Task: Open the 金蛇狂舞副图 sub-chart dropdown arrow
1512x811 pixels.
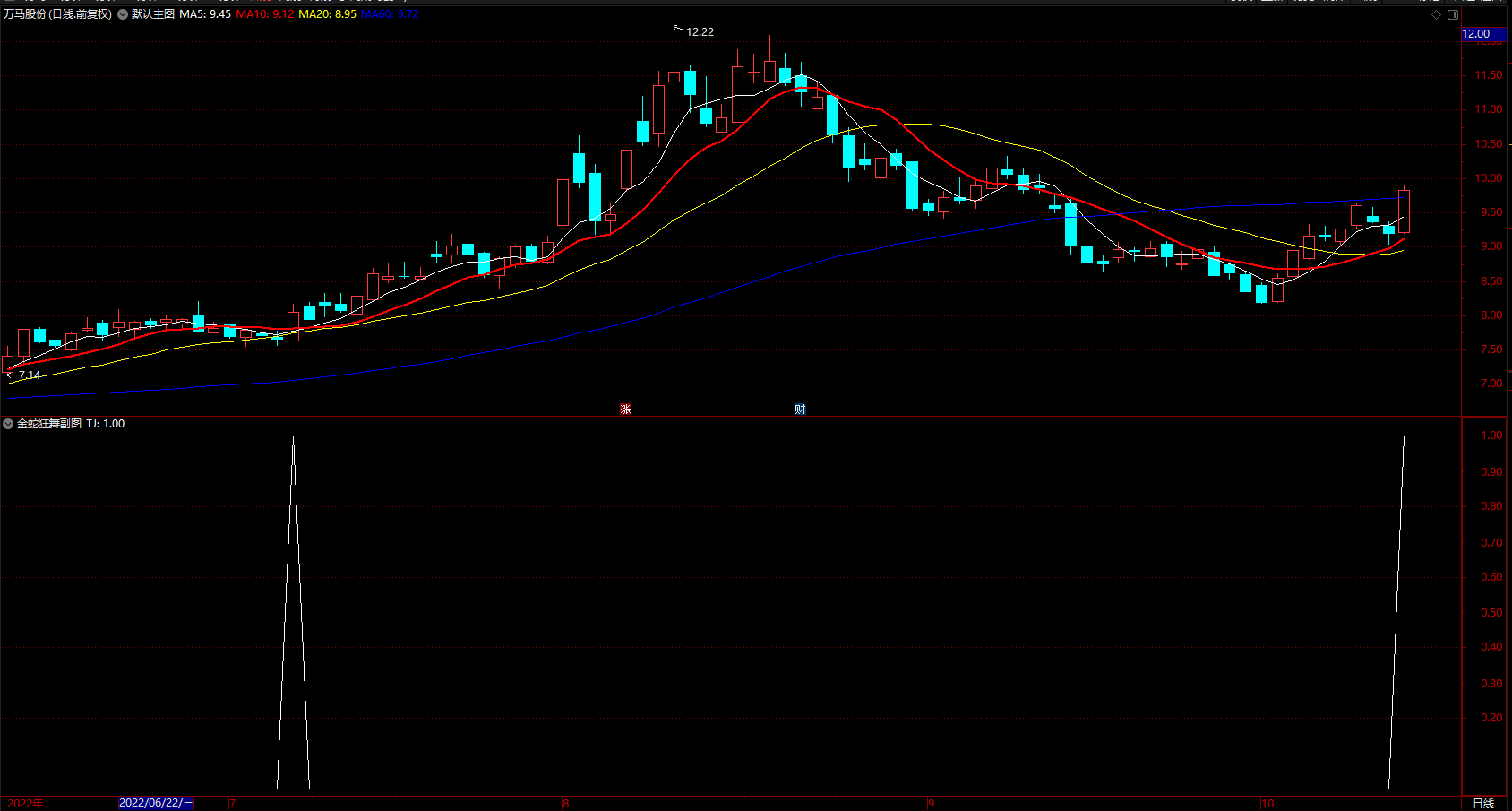Action: tap(8, 424)
